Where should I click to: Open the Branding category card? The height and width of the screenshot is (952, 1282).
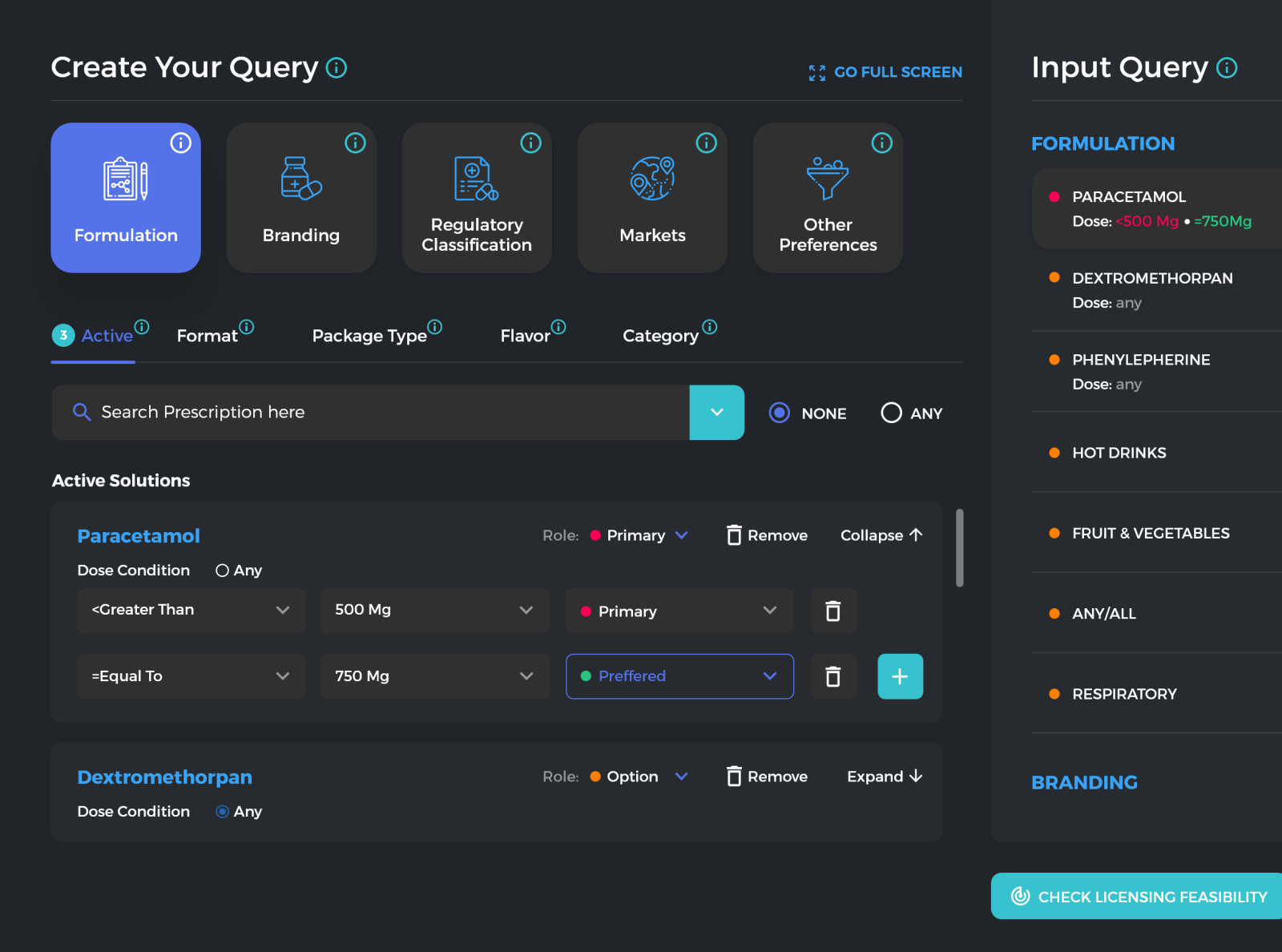(x=301, y=198)
